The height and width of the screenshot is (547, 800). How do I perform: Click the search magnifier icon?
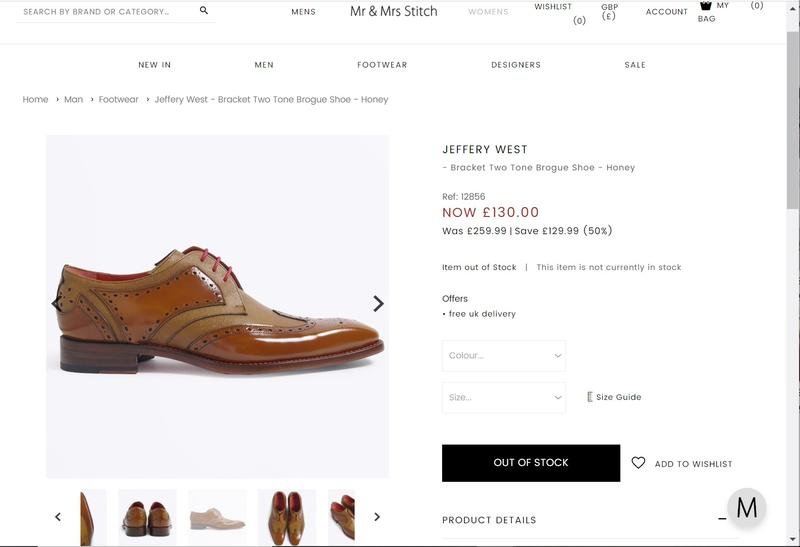204,11
